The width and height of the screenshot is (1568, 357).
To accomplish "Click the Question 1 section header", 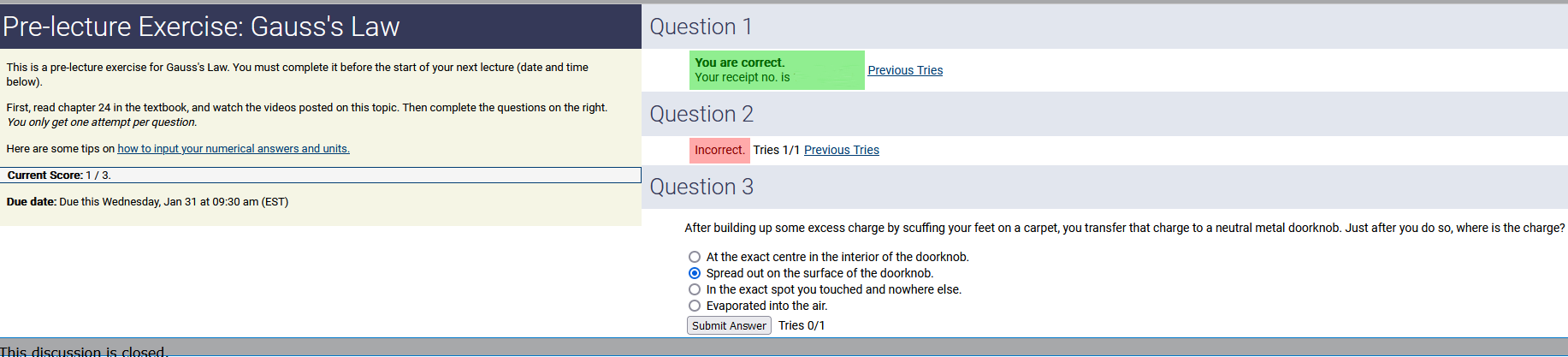I will 701,27.
